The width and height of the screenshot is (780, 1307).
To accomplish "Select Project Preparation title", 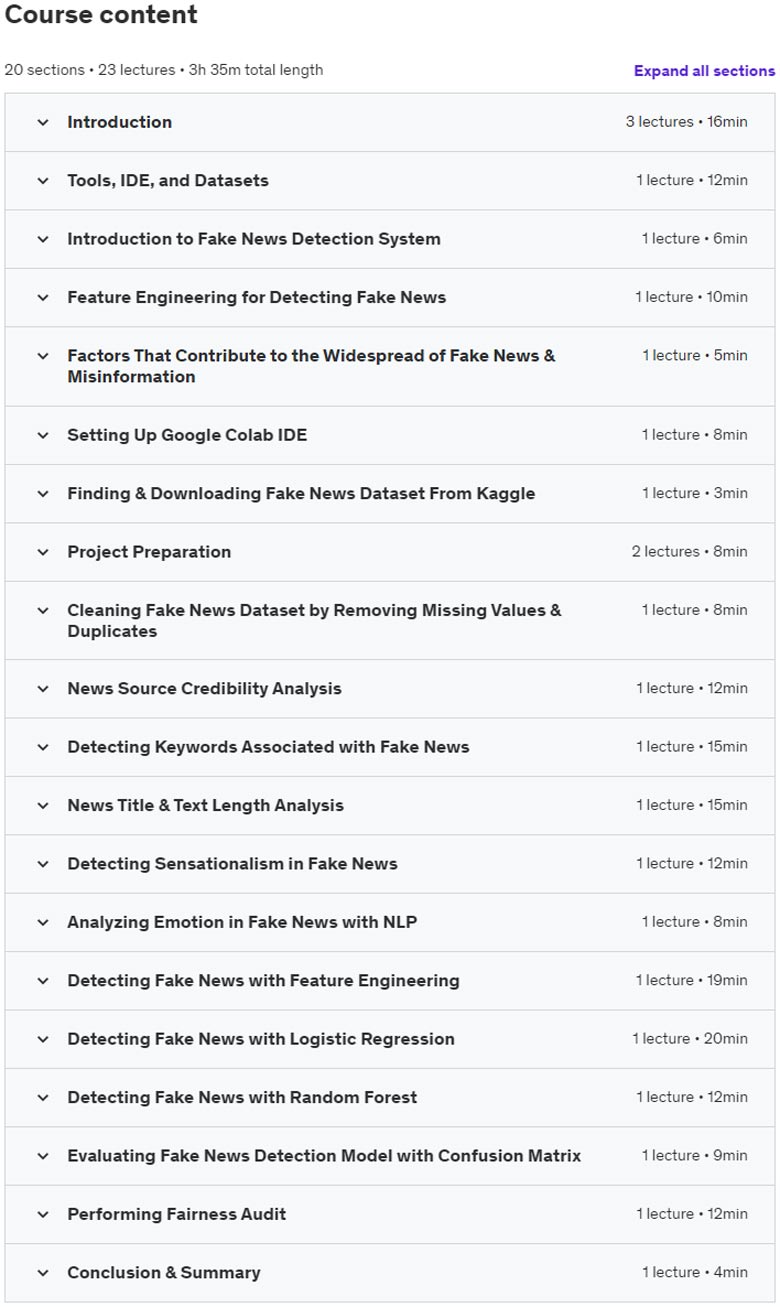I will click(x=149, y=552).
